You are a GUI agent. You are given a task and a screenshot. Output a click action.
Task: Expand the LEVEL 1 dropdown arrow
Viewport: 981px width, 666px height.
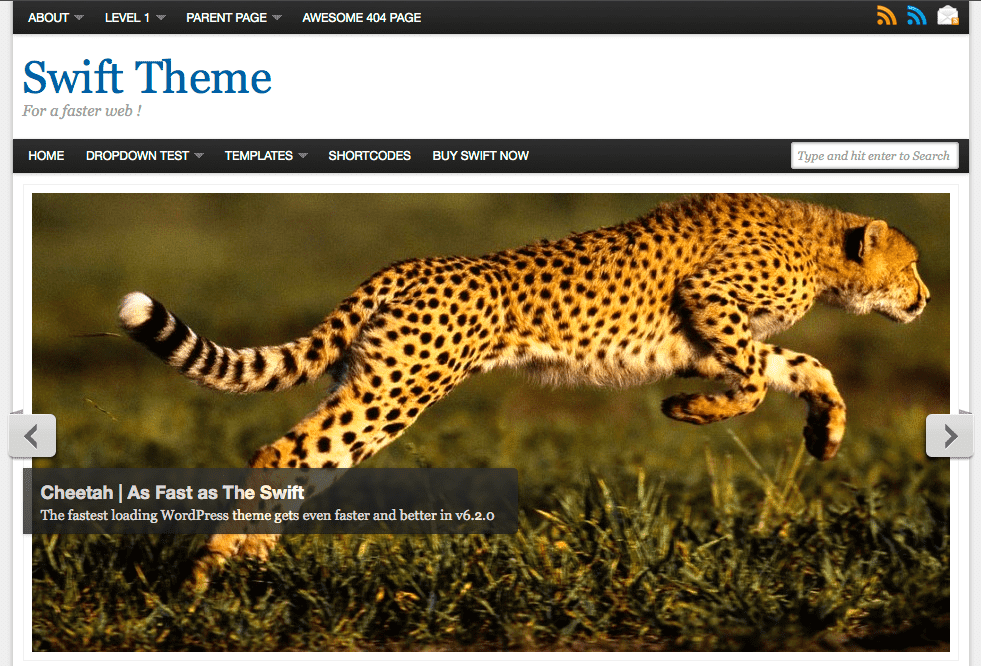click(x=161, y=18)
